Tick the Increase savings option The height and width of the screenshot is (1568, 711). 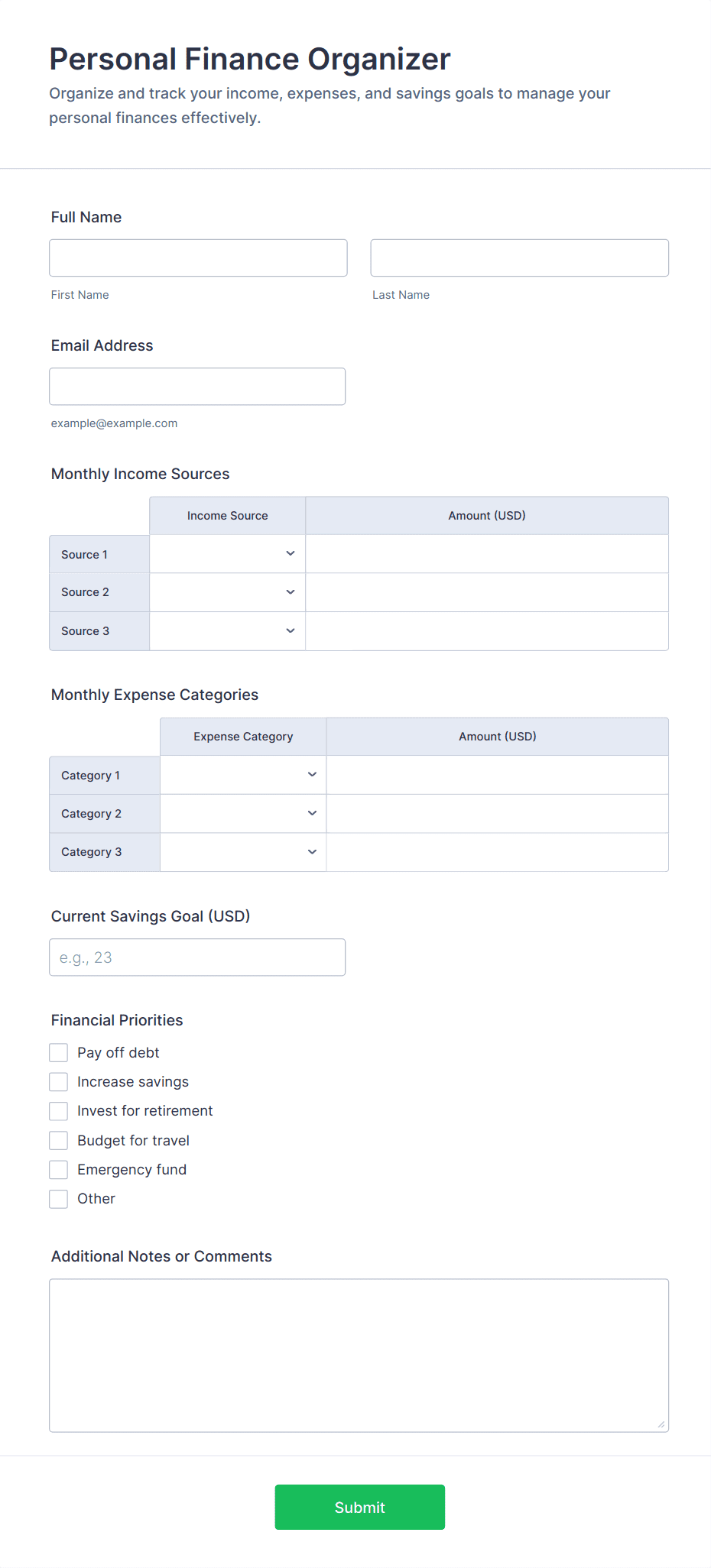[x=59, y=1082]
